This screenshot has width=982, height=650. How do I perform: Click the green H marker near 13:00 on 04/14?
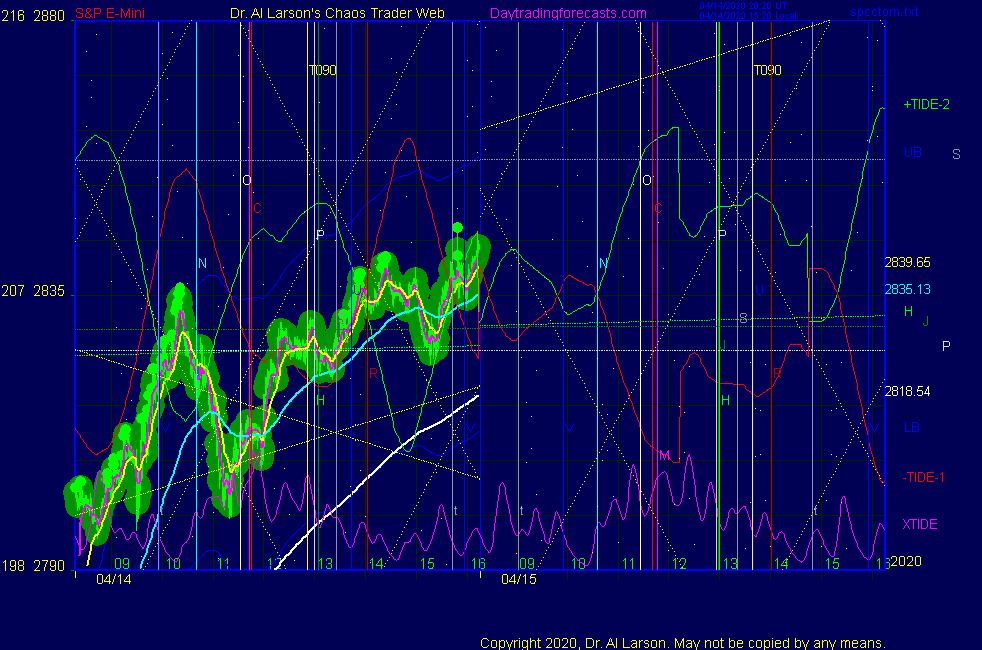tap(321, 400)
